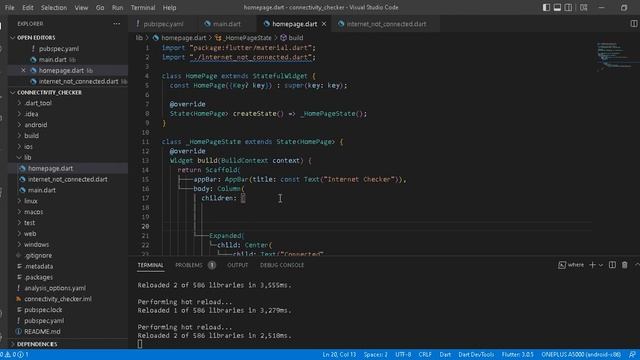Select the Terminal panel tab
Image resolution: width=640 pixels, height=360 pixels.
click(x=150, y=265)
